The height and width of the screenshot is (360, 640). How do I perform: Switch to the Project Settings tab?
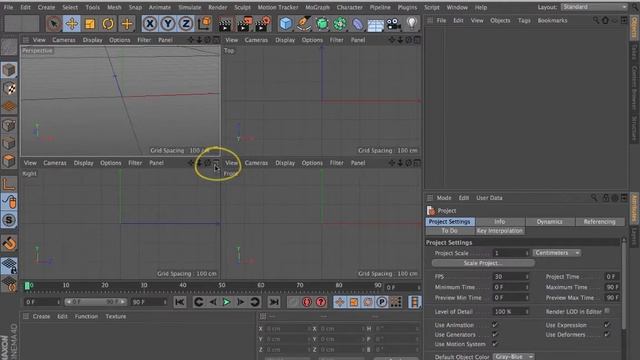[449, 222]
